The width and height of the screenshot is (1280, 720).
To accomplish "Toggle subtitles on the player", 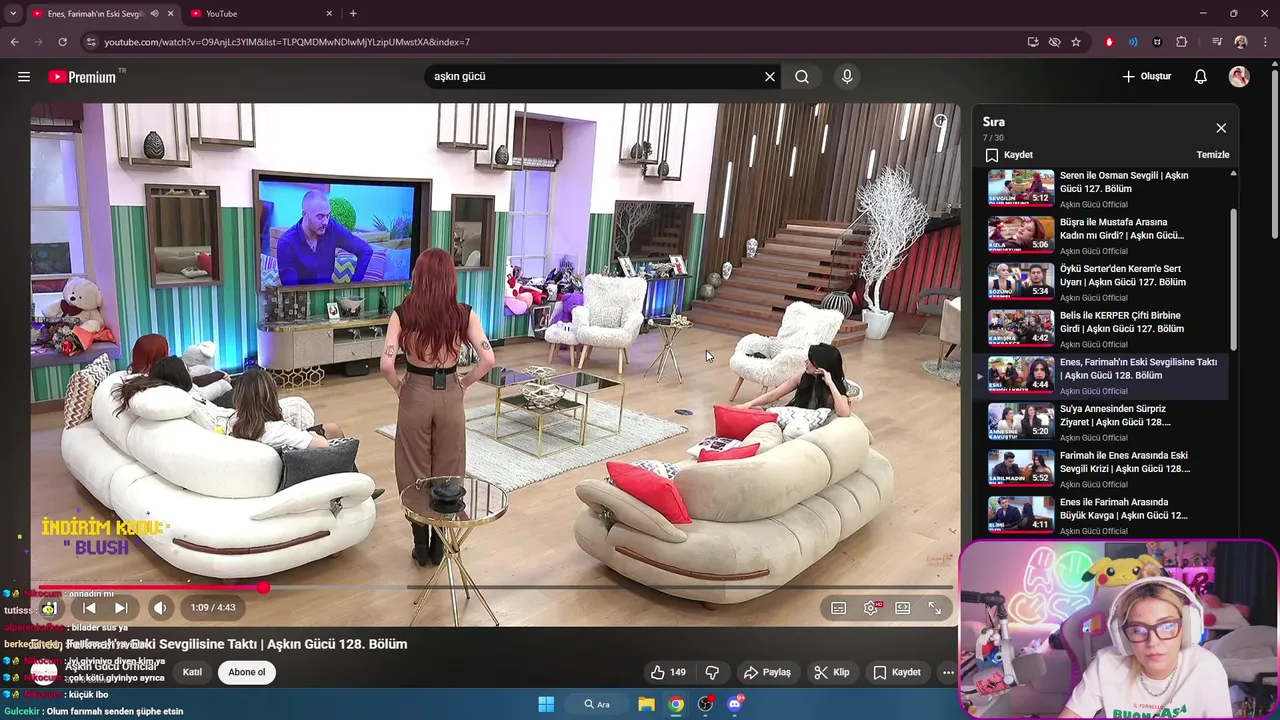I will (839, 607).
